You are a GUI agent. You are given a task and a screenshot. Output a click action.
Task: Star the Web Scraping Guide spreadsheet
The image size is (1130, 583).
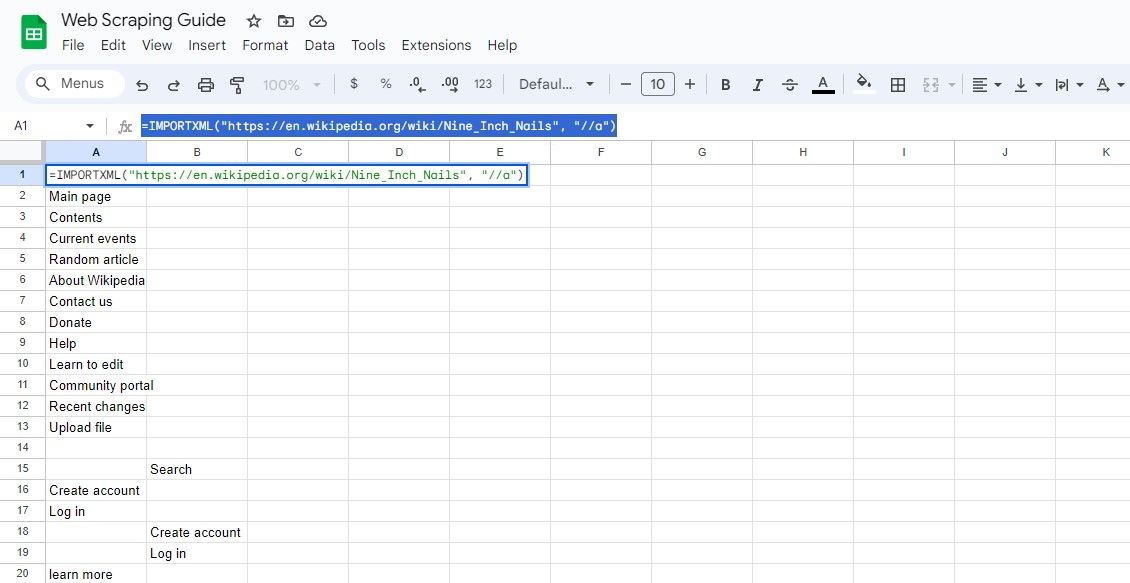pyautogui.click(x=253, y=19)
